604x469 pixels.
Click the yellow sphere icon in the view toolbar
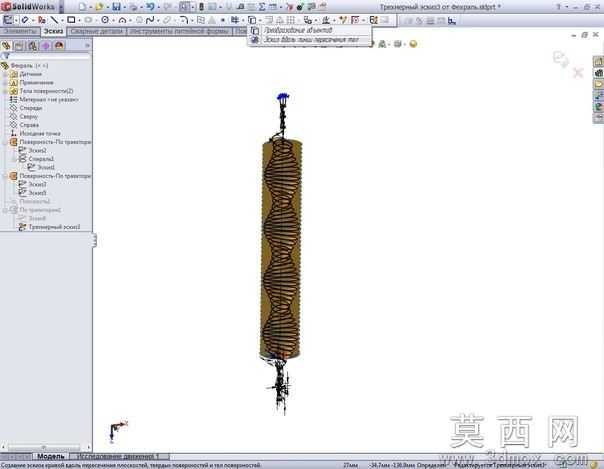tap(413, 44)
